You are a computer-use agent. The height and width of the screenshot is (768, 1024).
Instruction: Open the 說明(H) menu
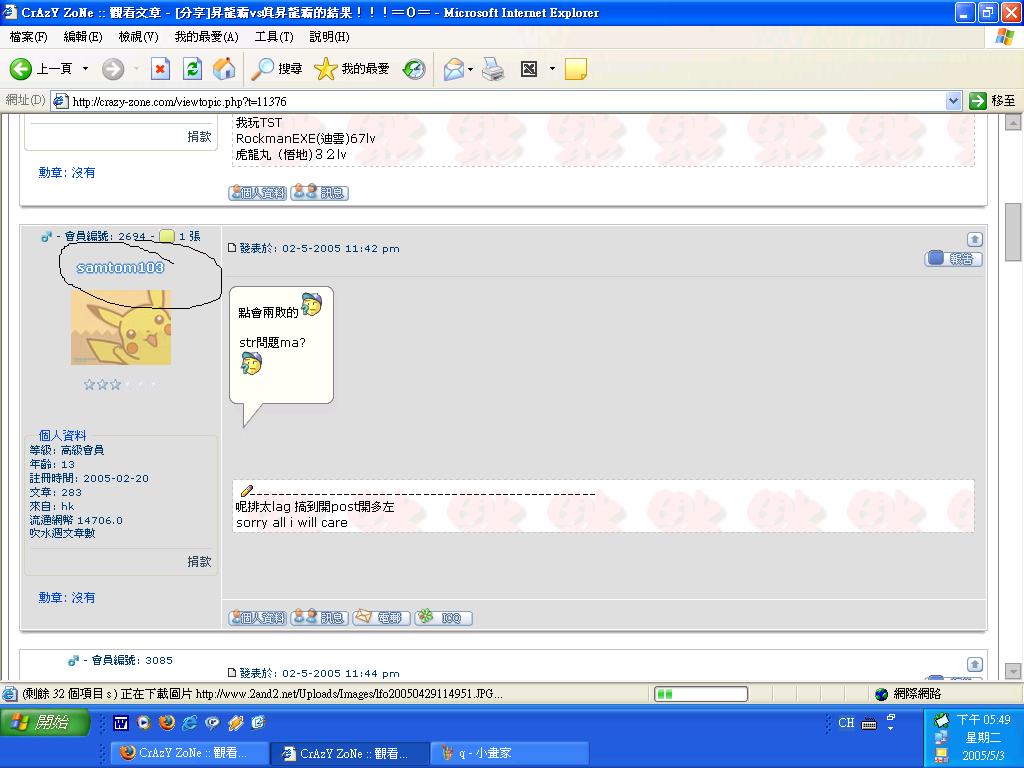pyautogui.click(x=329, y=37)
